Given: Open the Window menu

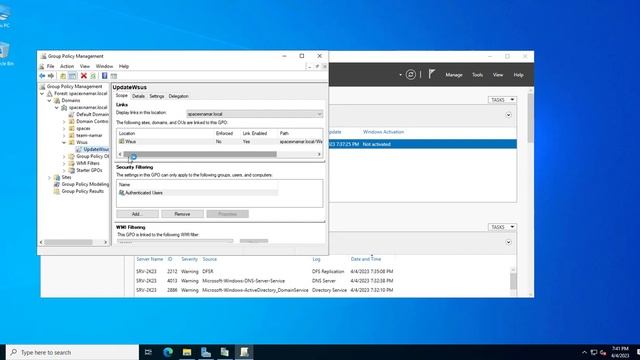Looking at the screenshot, I should (x=104, y=66).
